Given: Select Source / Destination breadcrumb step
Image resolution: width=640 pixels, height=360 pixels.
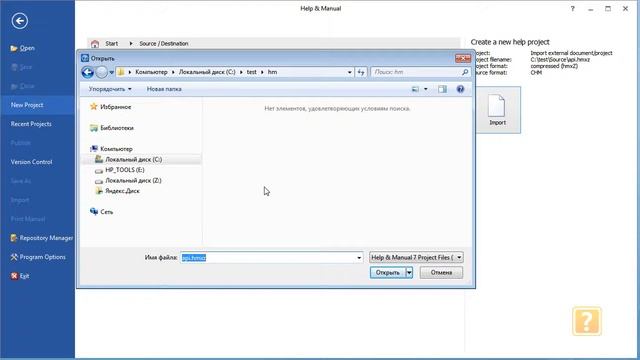Looking at the screenshot, I should tap(164, 43).
